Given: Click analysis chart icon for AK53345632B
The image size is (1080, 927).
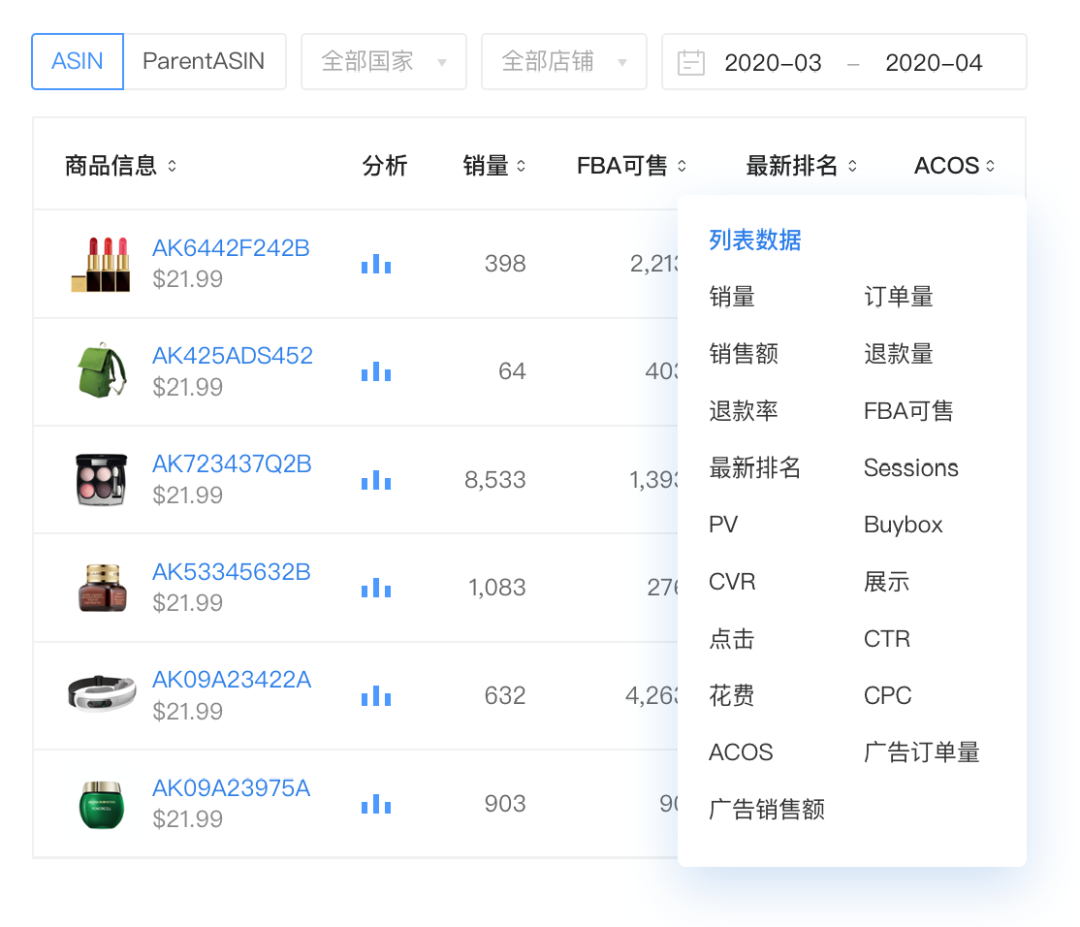Looking at the screenshot, I should [375, 587].
